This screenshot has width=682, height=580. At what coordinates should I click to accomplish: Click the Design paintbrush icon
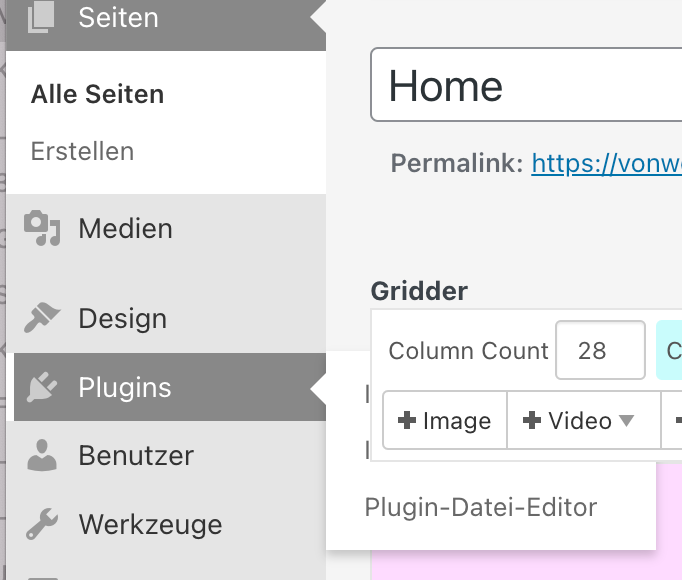[43, 318]
